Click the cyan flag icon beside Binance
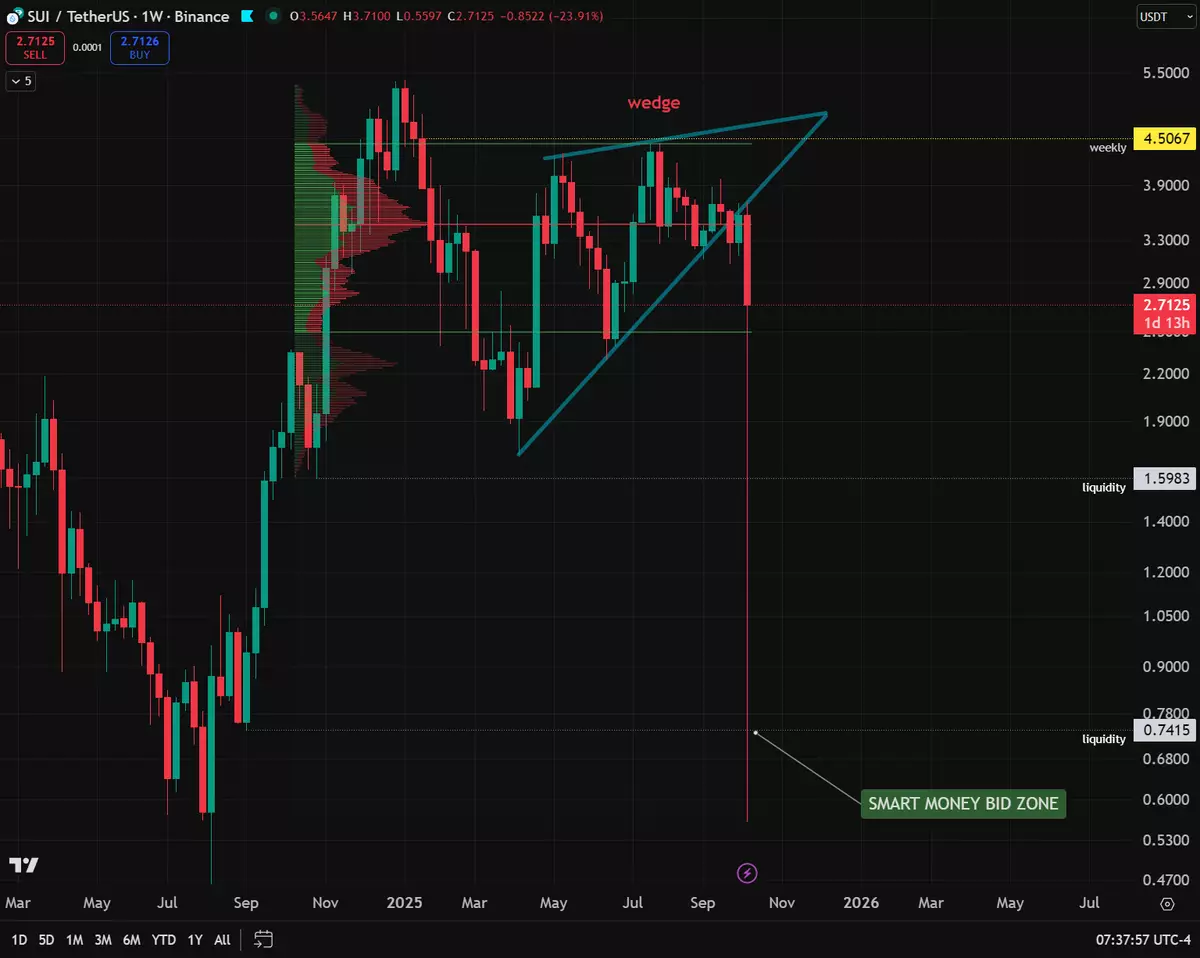Viewport: 1200px width, 958px height. 246,17
